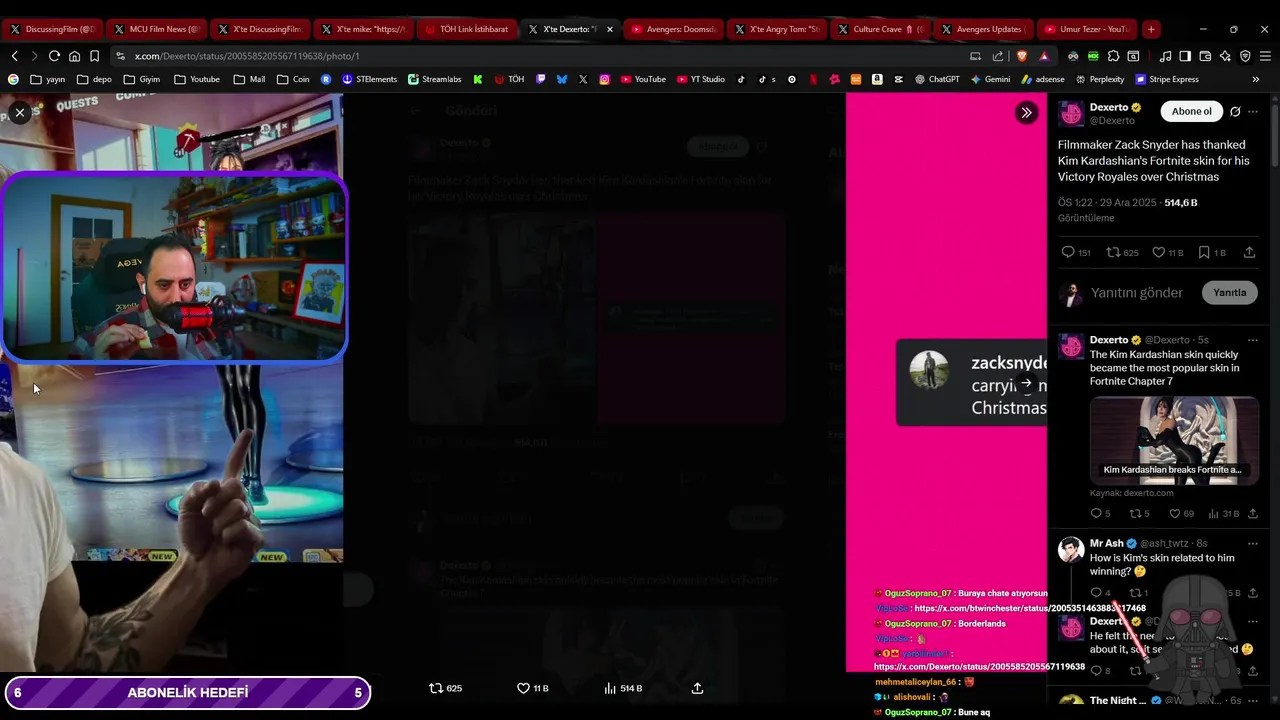The height and width of the screenshot is (720, 1280).
Task: Switch to the TÖH Link İstihbarat tab
Action: 466,29
